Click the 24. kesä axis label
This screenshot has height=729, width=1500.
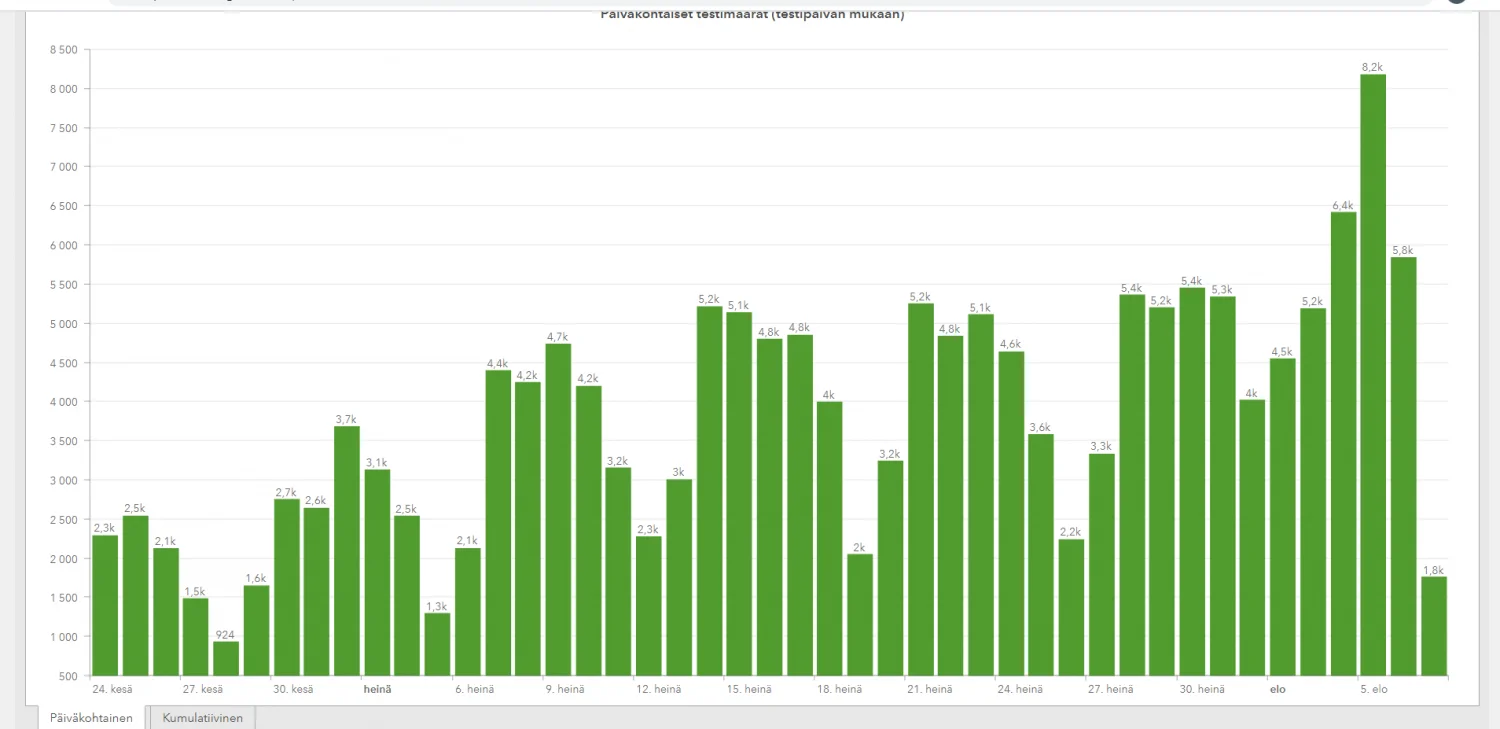point(111,690)
